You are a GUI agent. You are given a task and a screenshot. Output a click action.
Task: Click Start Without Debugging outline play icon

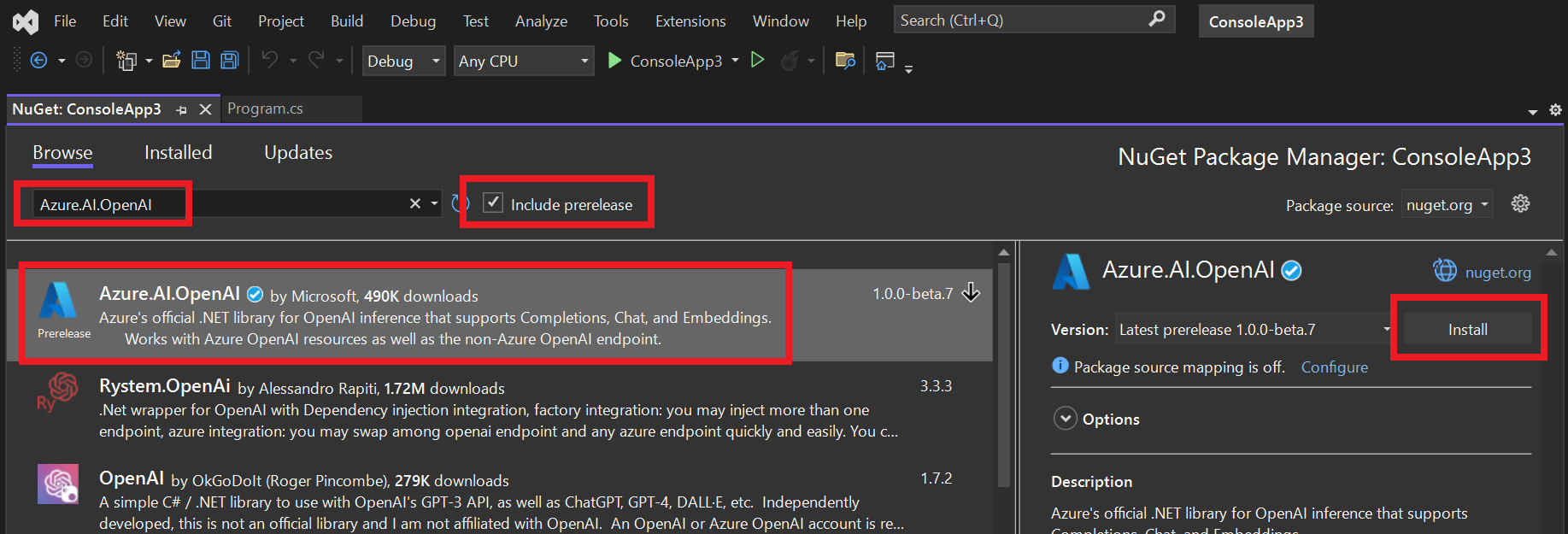(x=757, y=60)
